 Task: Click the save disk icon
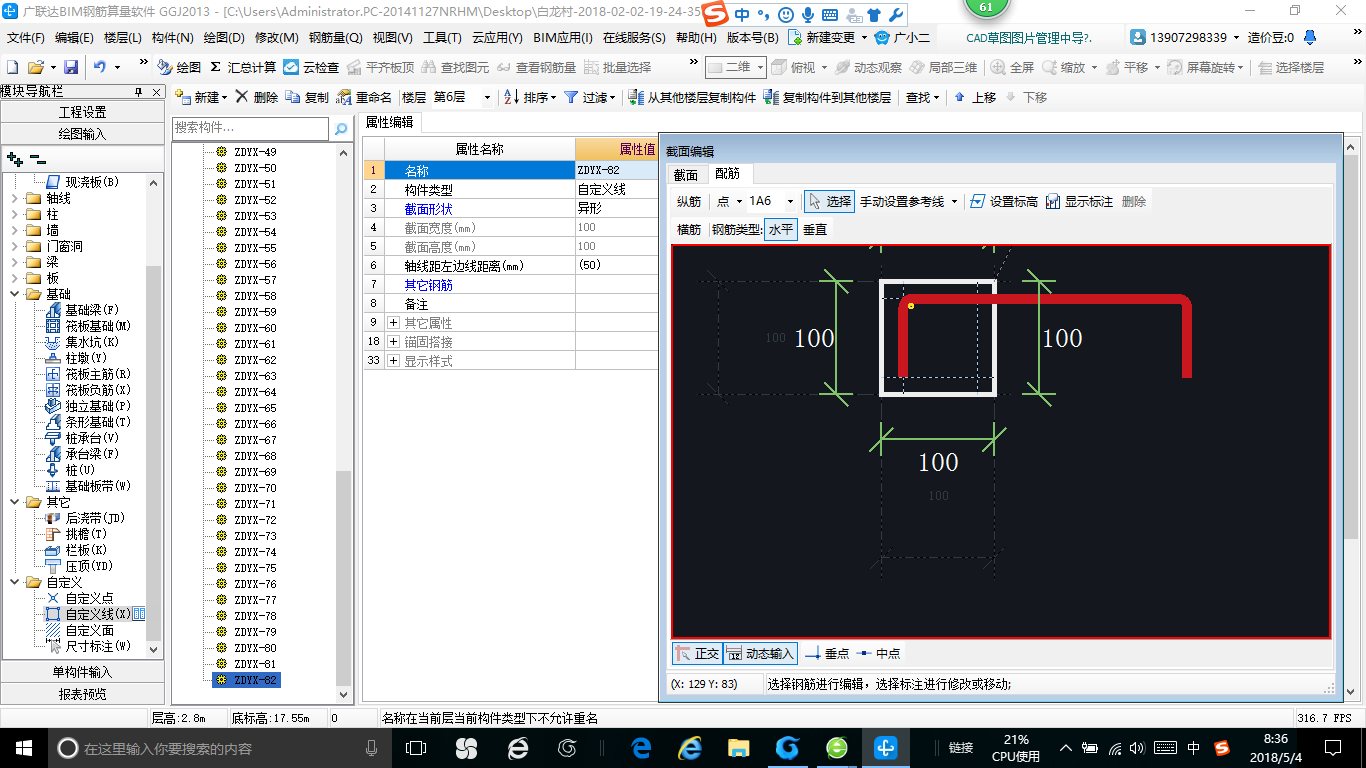click(71, 67)
